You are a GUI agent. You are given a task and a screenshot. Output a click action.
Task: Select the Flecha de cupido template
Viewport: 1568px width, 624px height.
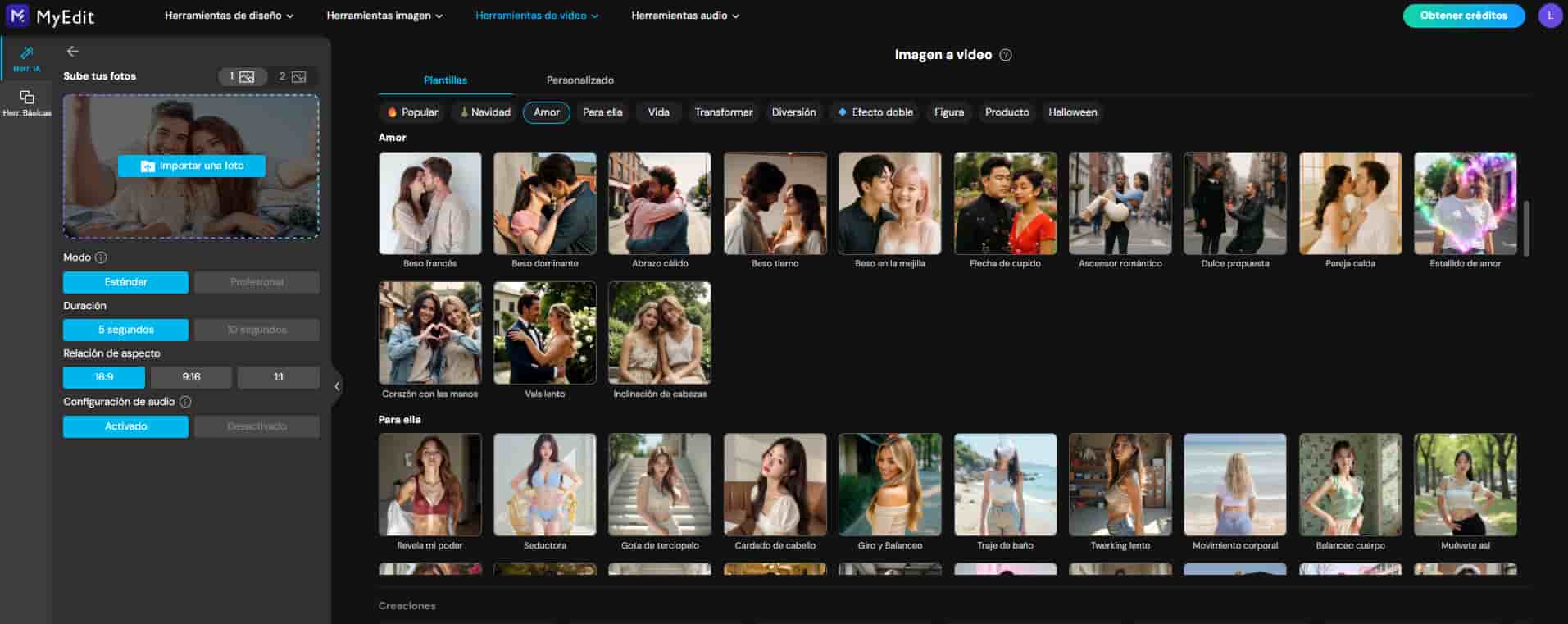(1006, 203)
